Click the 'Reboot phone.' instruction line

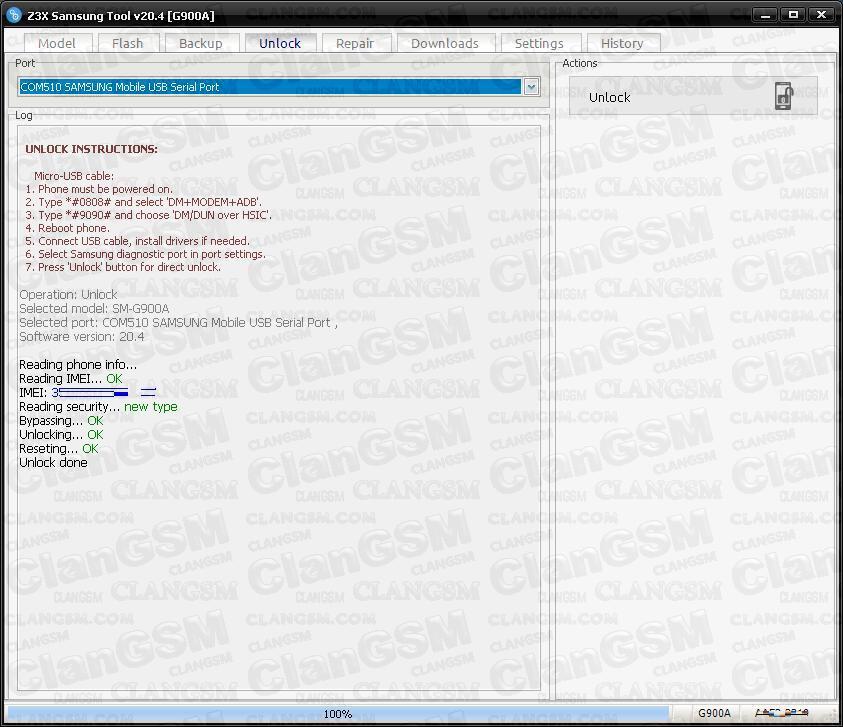[x=67, y=228]
